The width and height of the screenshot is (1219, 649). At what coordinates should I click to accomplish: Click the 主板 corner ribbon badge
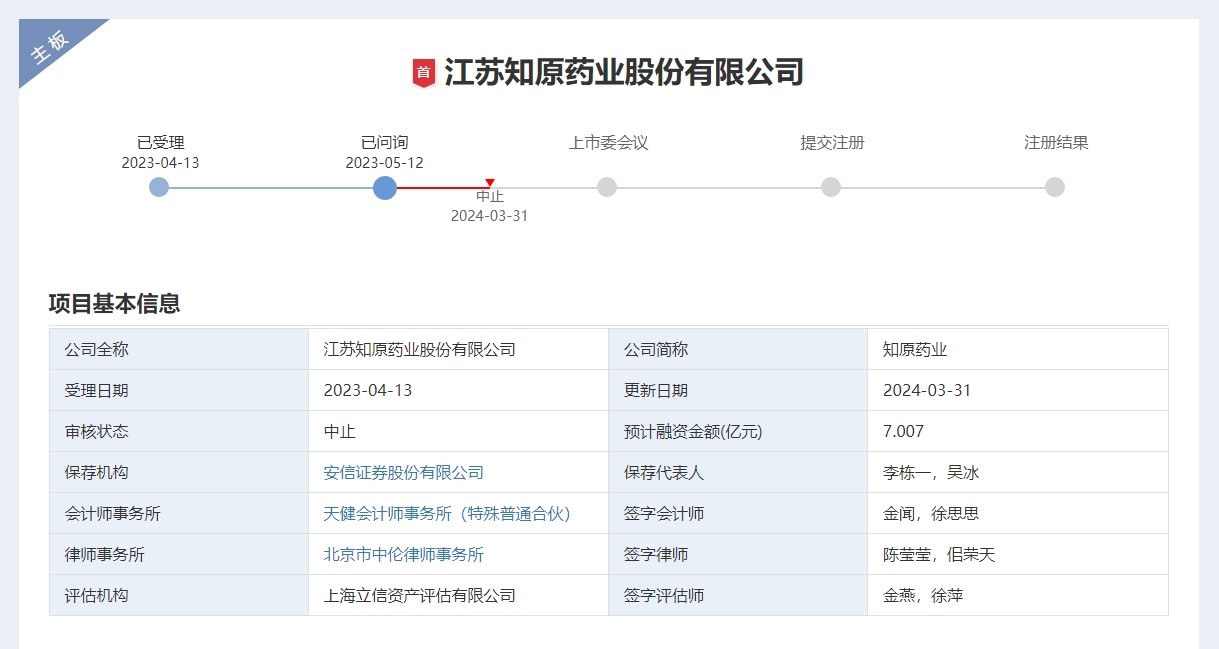point(50,46)
